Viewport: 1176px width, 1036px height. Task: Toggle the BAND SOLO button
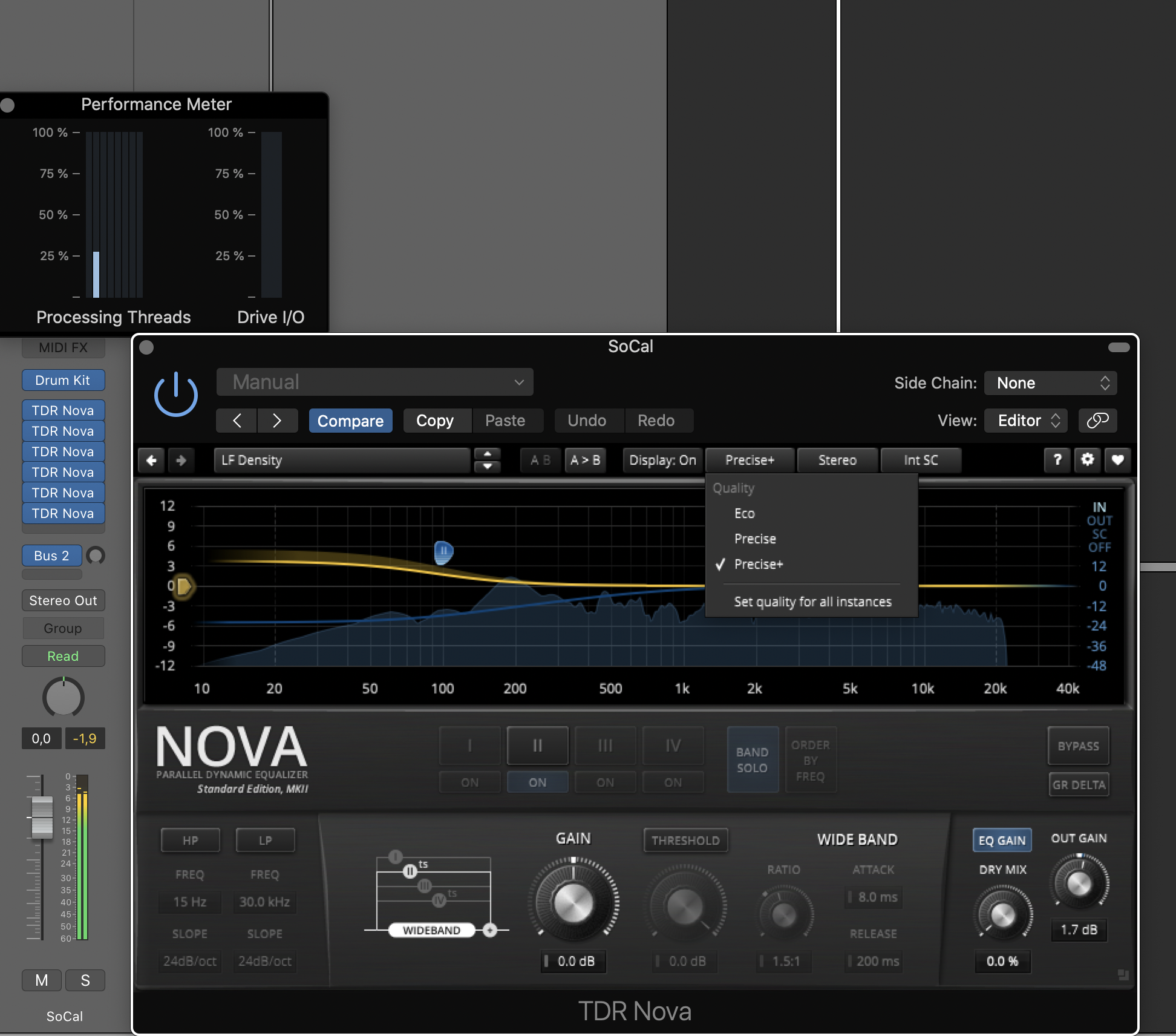752,760
